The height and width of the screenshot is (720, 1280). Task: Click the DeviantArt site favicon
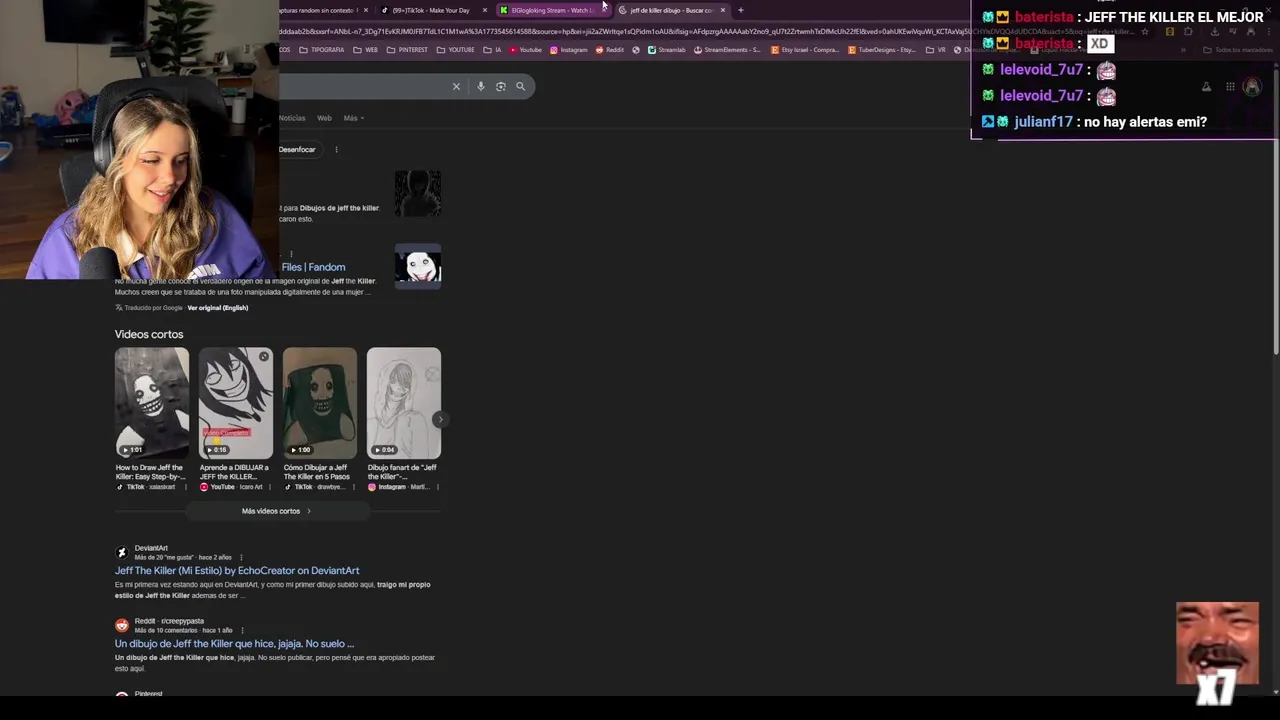122,552
